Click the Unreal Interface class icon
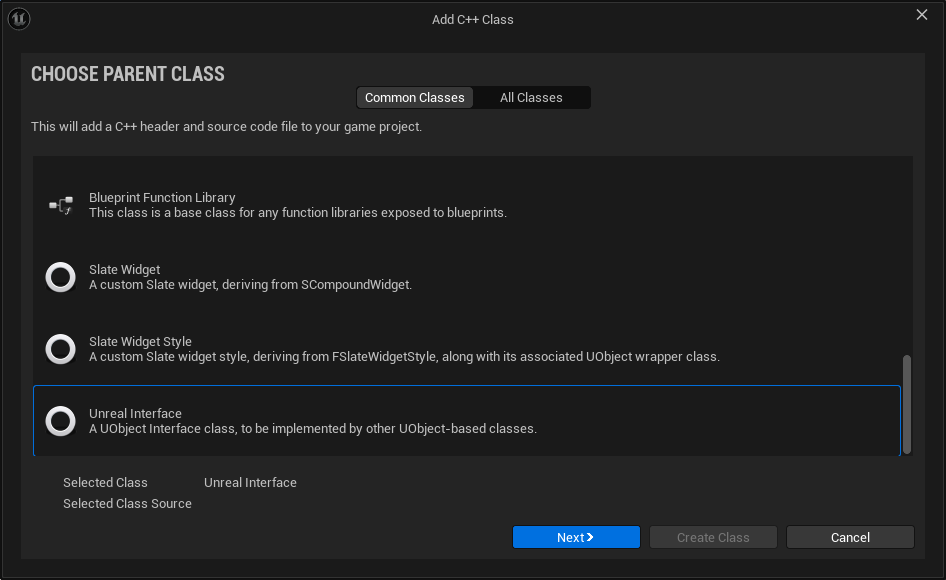This screenshot has height=580, width=946. pos(61,421)
